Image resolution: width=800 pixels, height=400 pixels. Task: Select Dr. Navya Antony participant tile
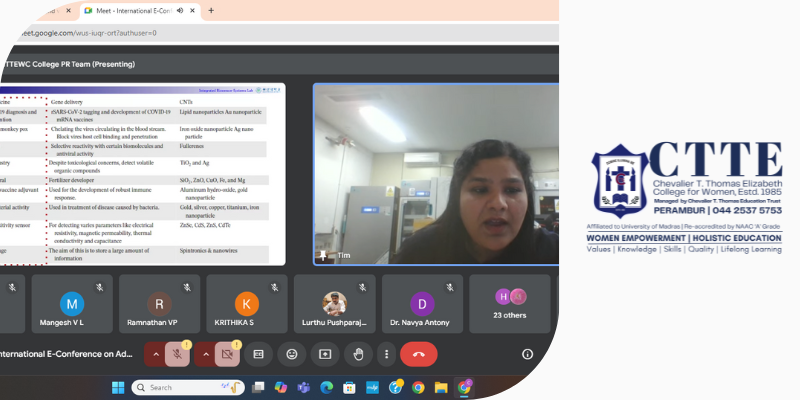tap(422, 304)
